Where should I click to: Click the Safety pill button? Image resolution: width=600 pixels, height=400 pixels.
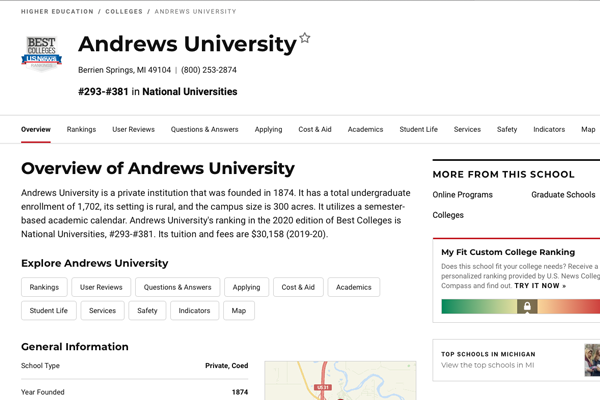[x=147, y=311]
